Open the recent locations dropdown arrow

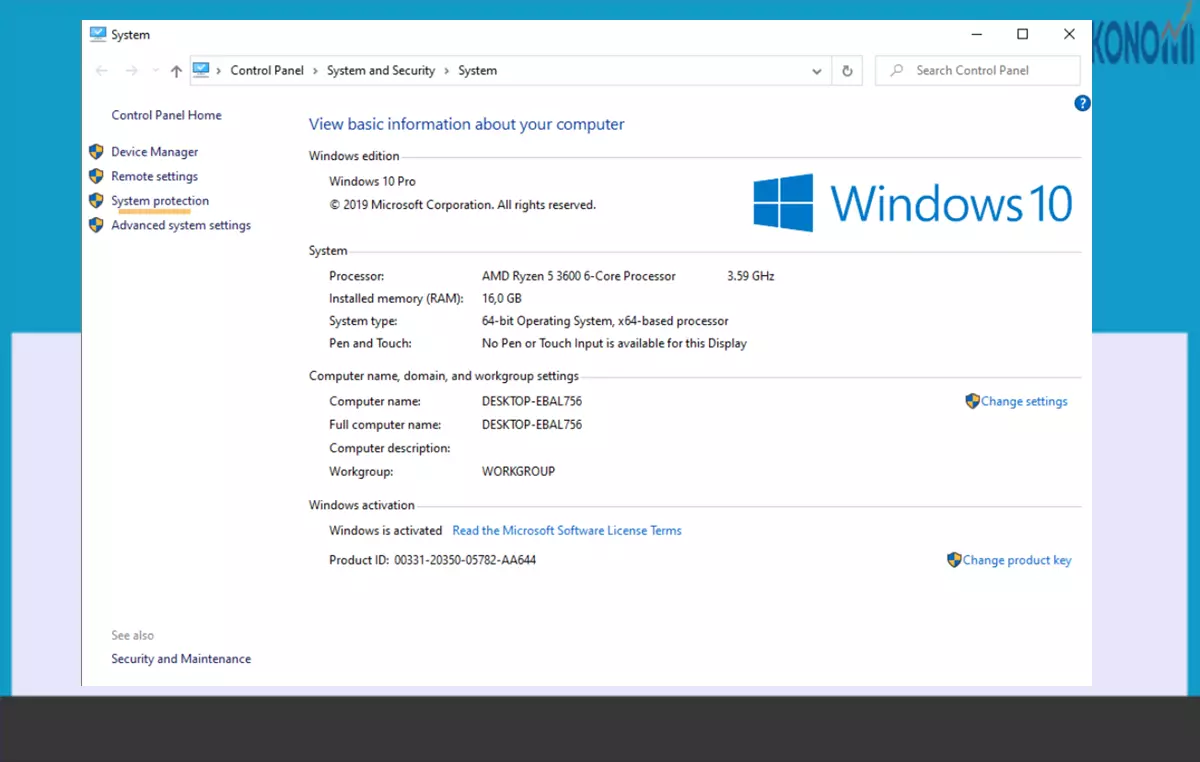pos(155,71)
